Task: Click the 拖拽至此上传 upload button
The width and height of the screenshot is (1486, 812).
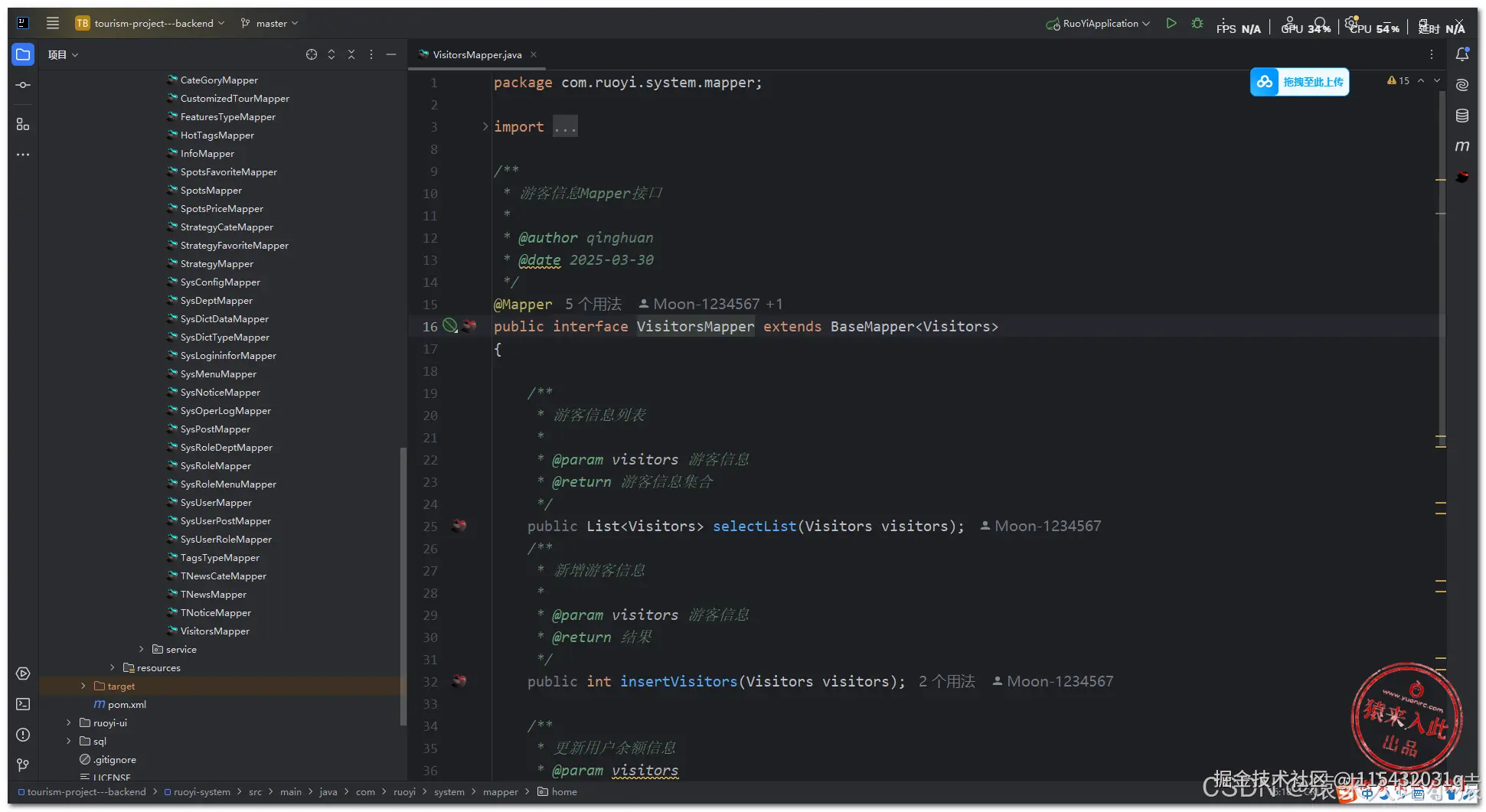Action: click(x=1299, y=82)
